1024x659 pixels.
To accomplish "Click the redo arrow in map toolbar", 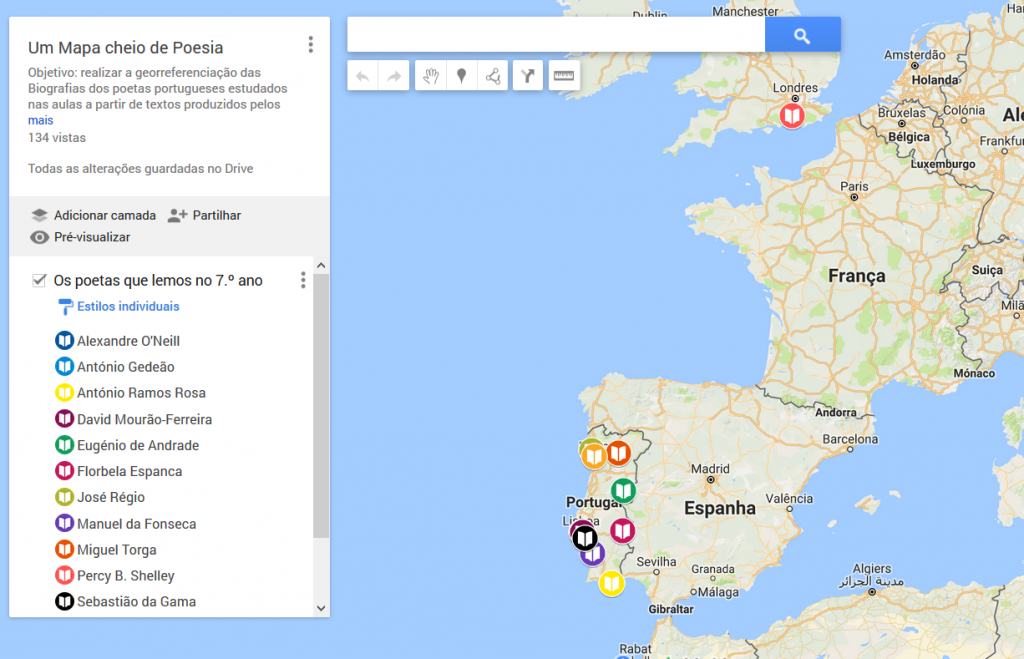I will pyautogui.click(x=394, y=76).
